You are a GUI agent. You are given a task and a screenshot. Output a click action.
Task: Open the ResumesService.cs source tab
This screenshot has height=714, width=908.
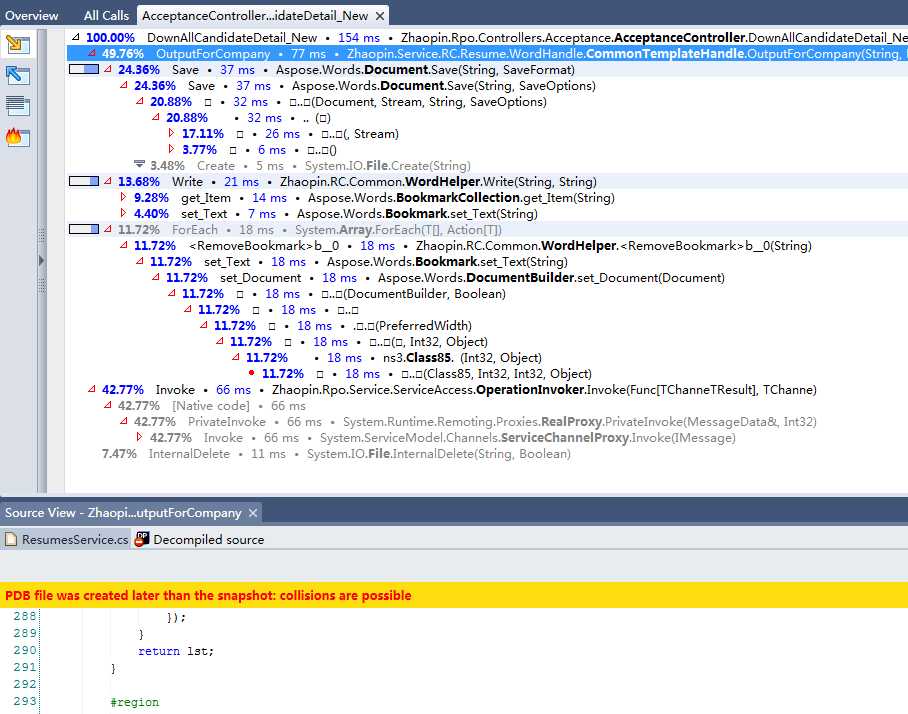[67, 540]
